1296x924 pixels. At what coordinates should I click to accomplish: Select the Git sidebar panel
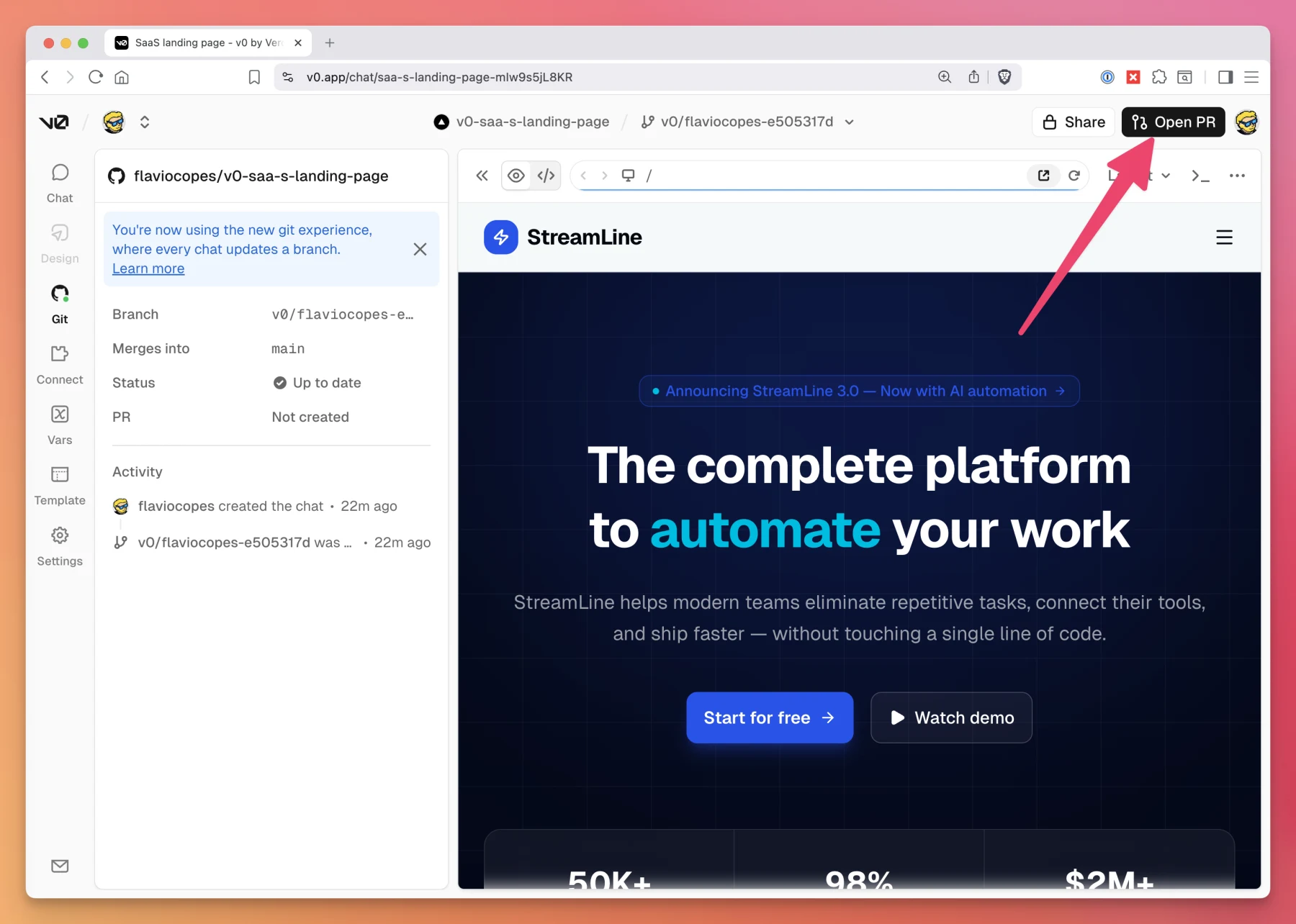click(x=60, y=304)
